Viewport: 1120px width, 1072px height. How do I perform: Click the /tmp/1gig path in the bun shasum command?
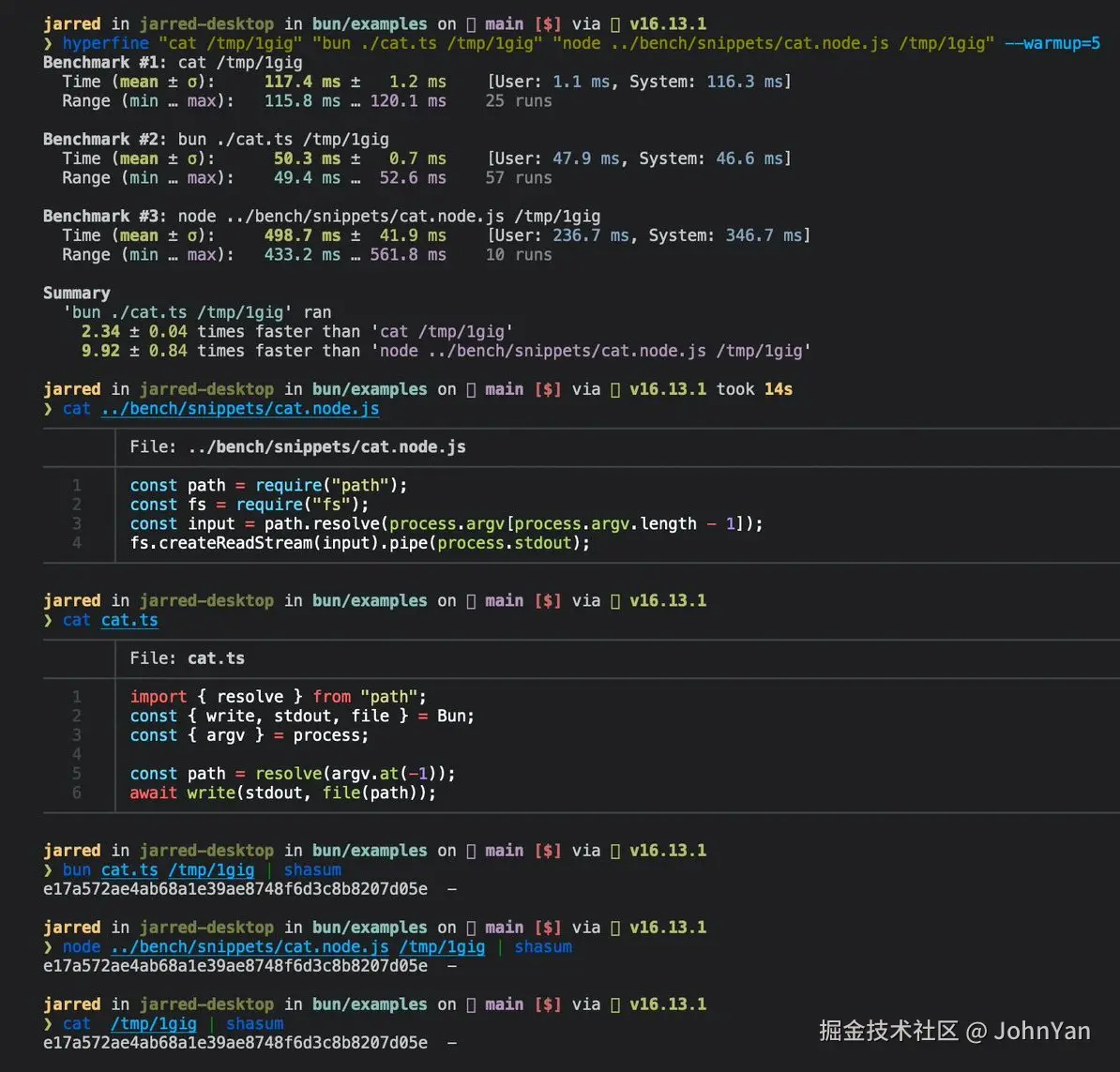click(x=211, y=869)
